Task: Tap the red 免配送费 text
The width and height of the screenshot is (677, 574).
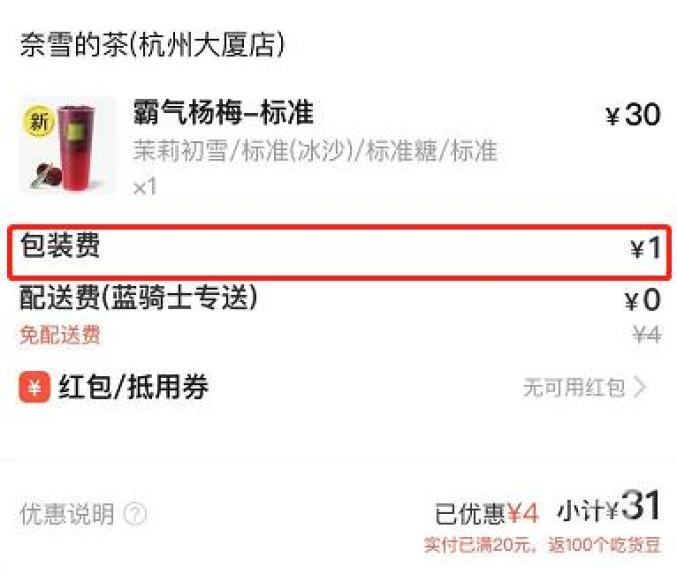Action: 60,335
